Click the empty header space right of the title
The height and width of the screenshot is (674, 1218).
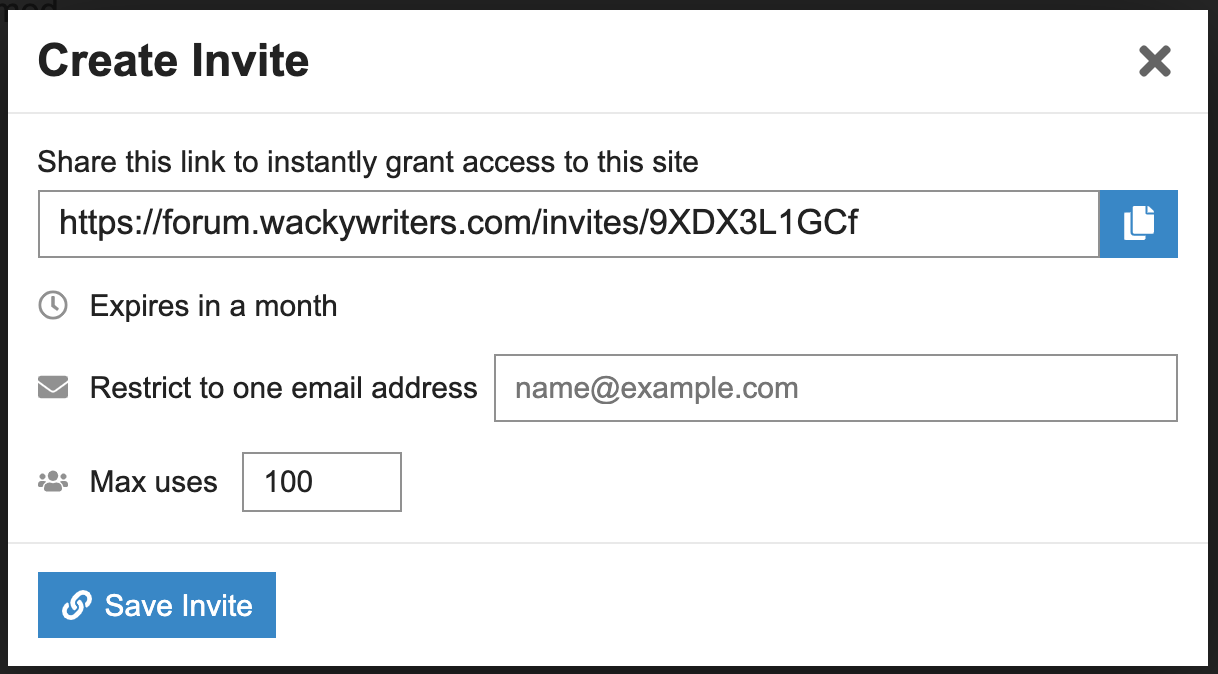[x=700, y=61]
